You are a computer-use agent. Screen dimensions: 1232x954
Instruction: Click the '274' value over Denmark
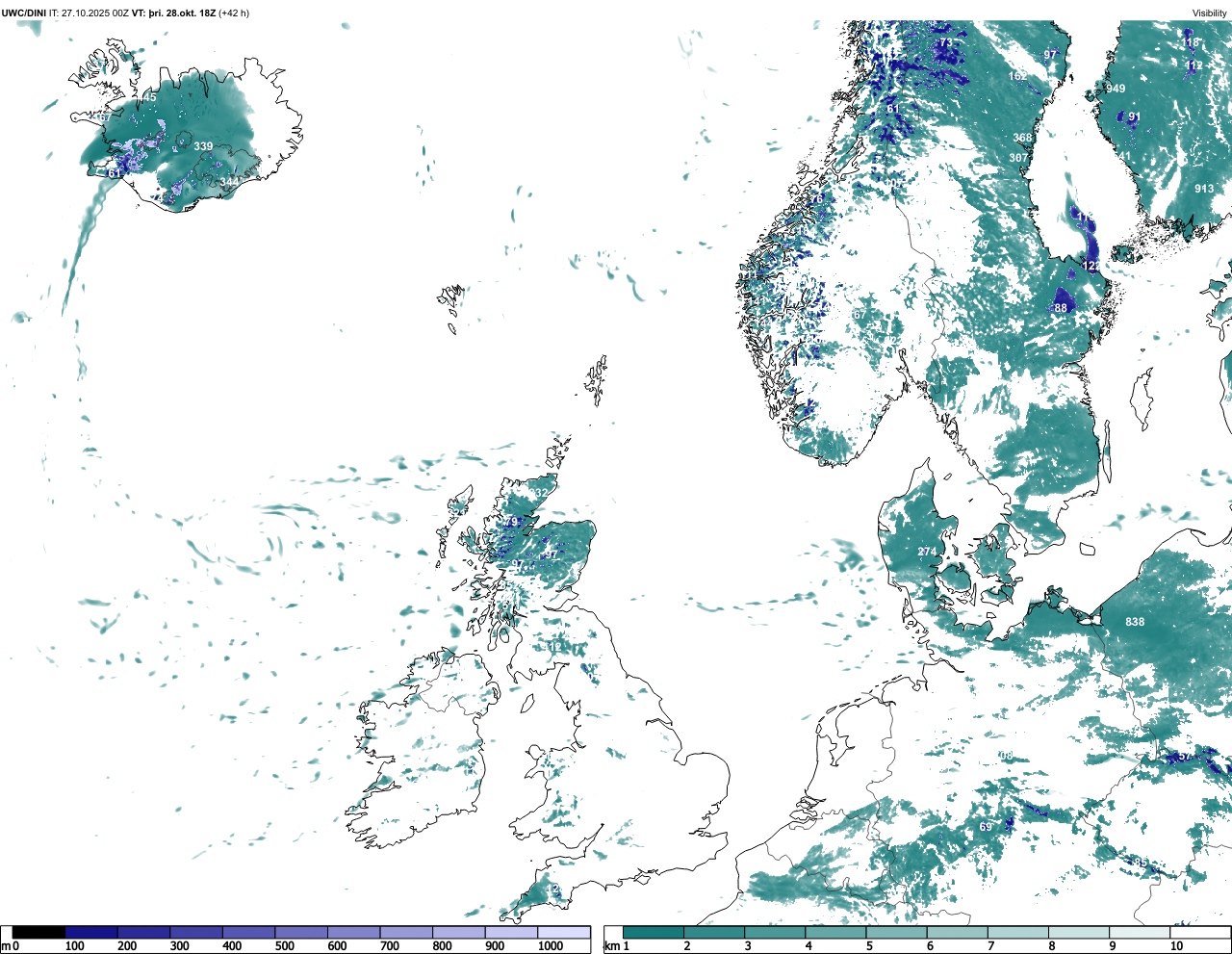(927, 552)
